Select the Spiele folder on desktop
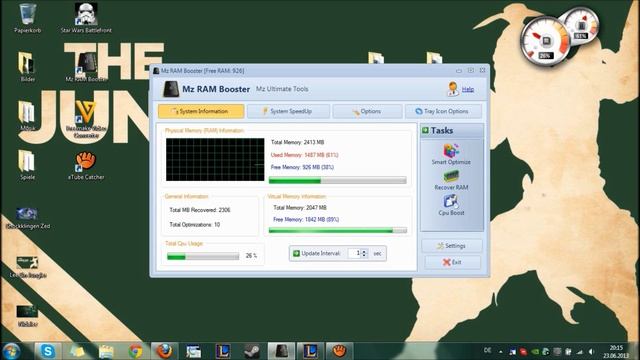Image resolution: width=640 pixels, height=360 pixels. pos(27,165)
